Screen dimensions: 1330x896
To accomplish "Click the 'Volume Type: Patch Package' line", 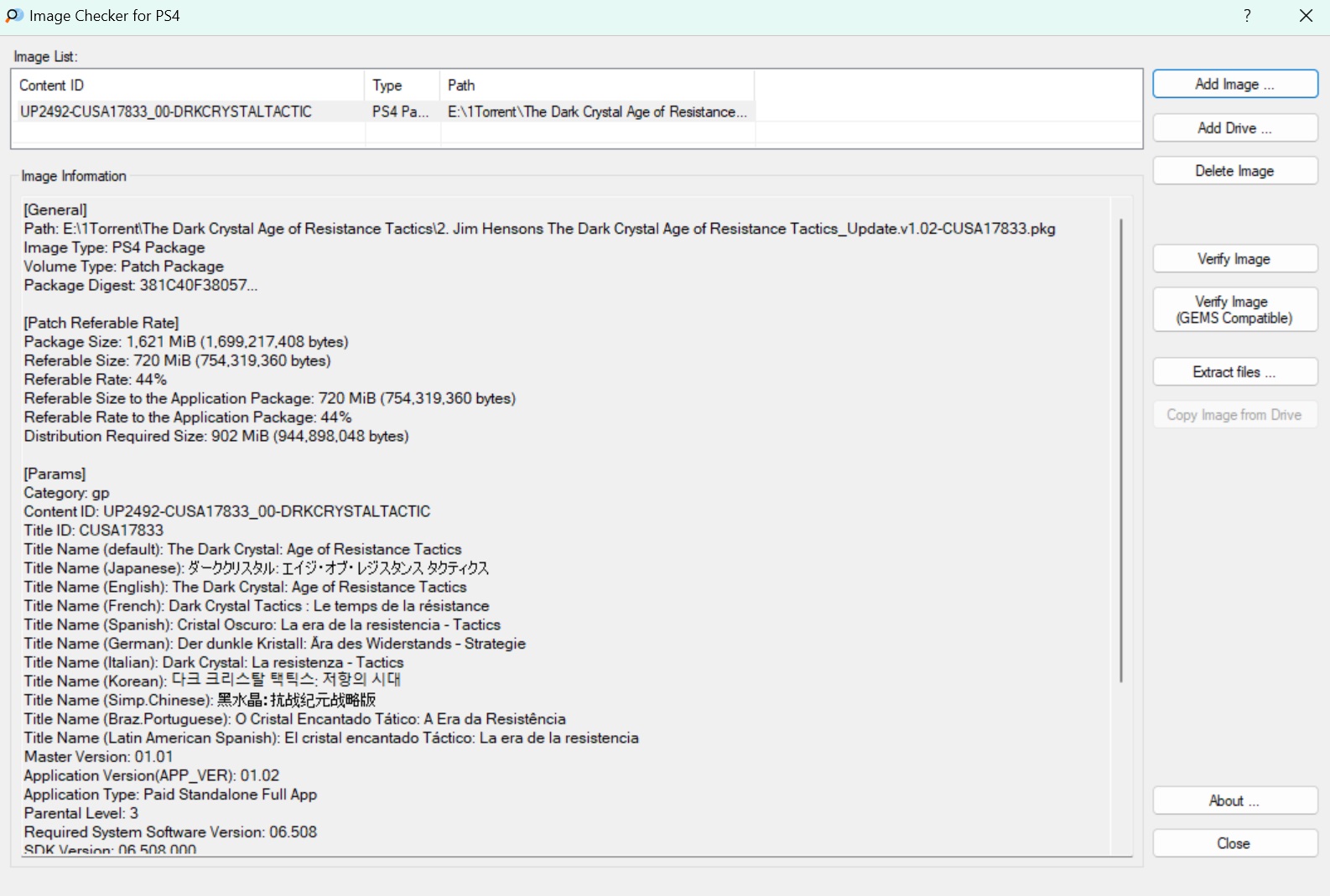I will pos(124,267).
